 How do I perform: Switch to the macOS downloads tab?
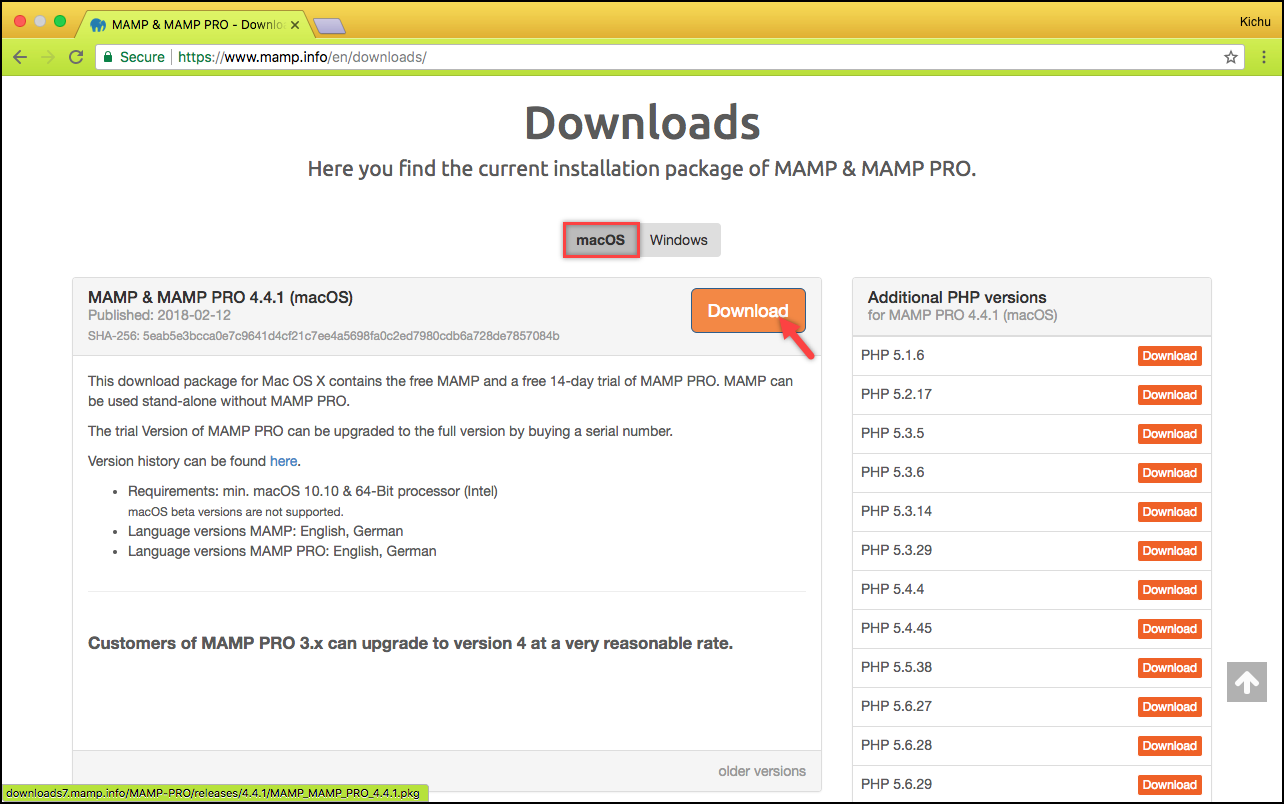pyautogui.click(x=600, y=240)
